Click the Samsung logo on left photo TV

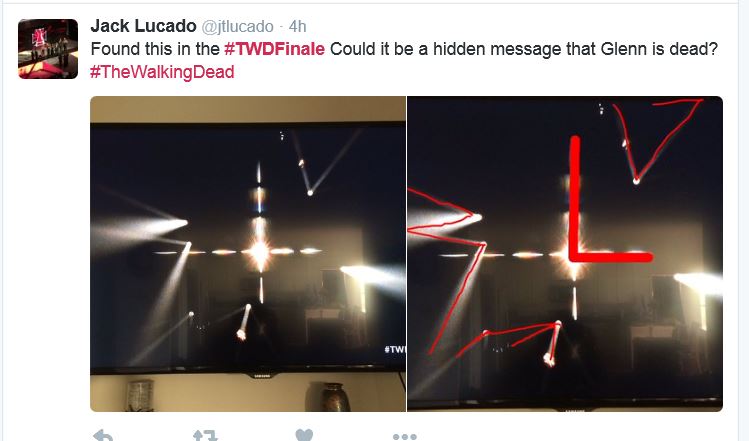coord(262,376)
